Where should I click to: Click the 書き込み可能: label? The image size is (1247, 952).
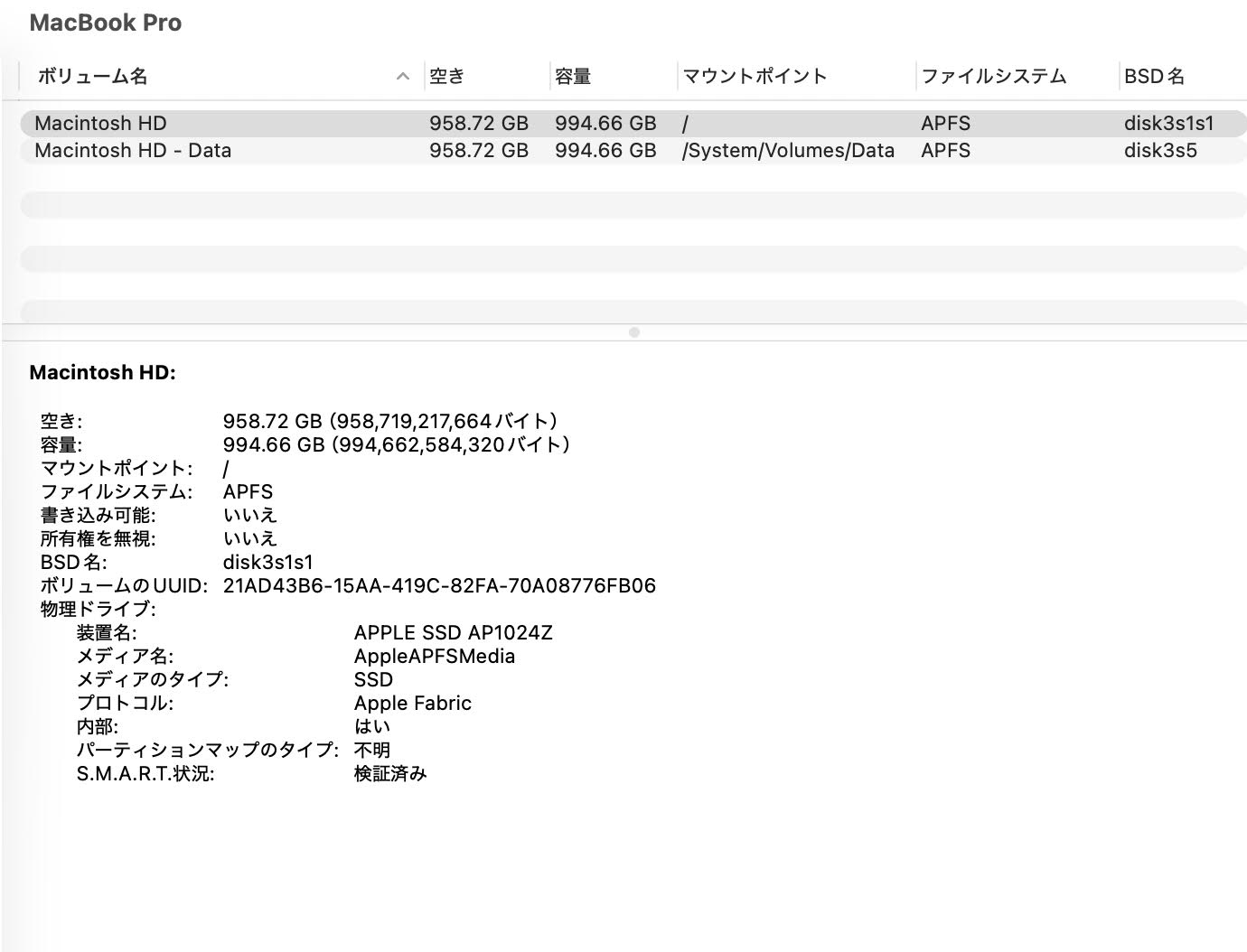click(98, 515)
